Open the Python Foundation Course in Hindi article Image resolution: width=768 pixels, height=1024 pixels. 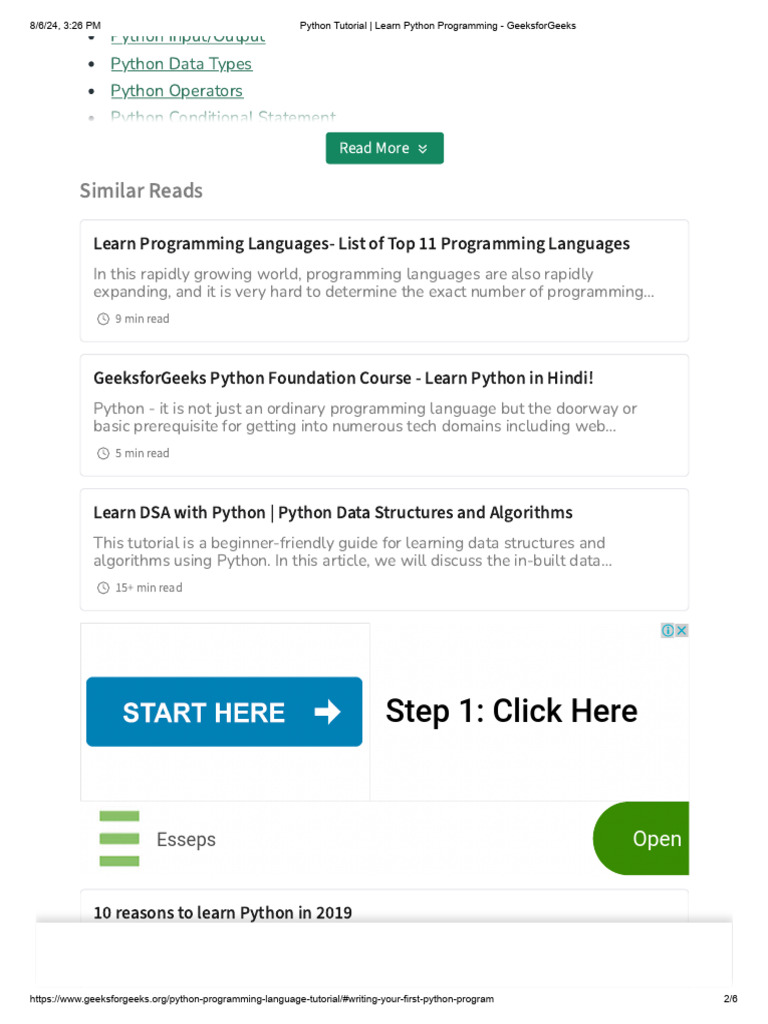pyautogui.click(x=343, y=378)
